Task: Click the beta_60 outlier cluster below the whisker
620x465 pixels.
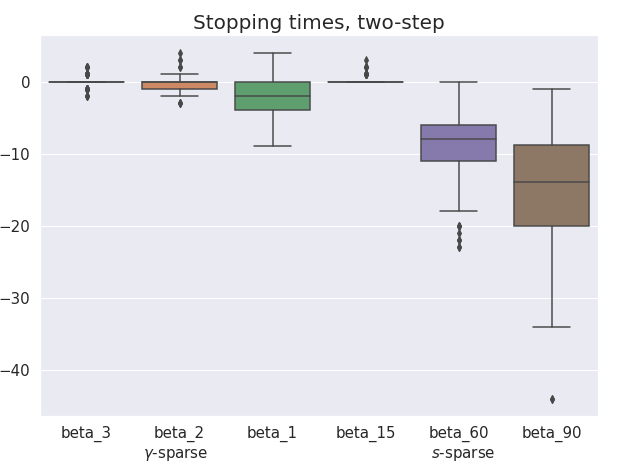Action: point(459,237)
